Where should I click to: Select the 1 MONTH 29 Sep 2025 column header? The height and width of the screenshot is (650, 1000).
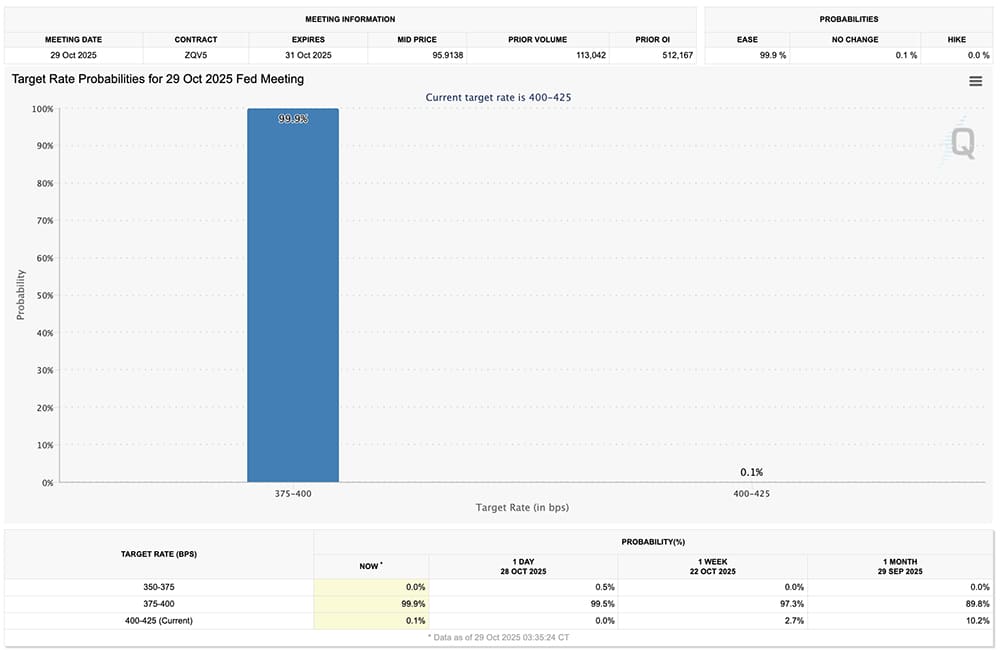coord(901,566)
